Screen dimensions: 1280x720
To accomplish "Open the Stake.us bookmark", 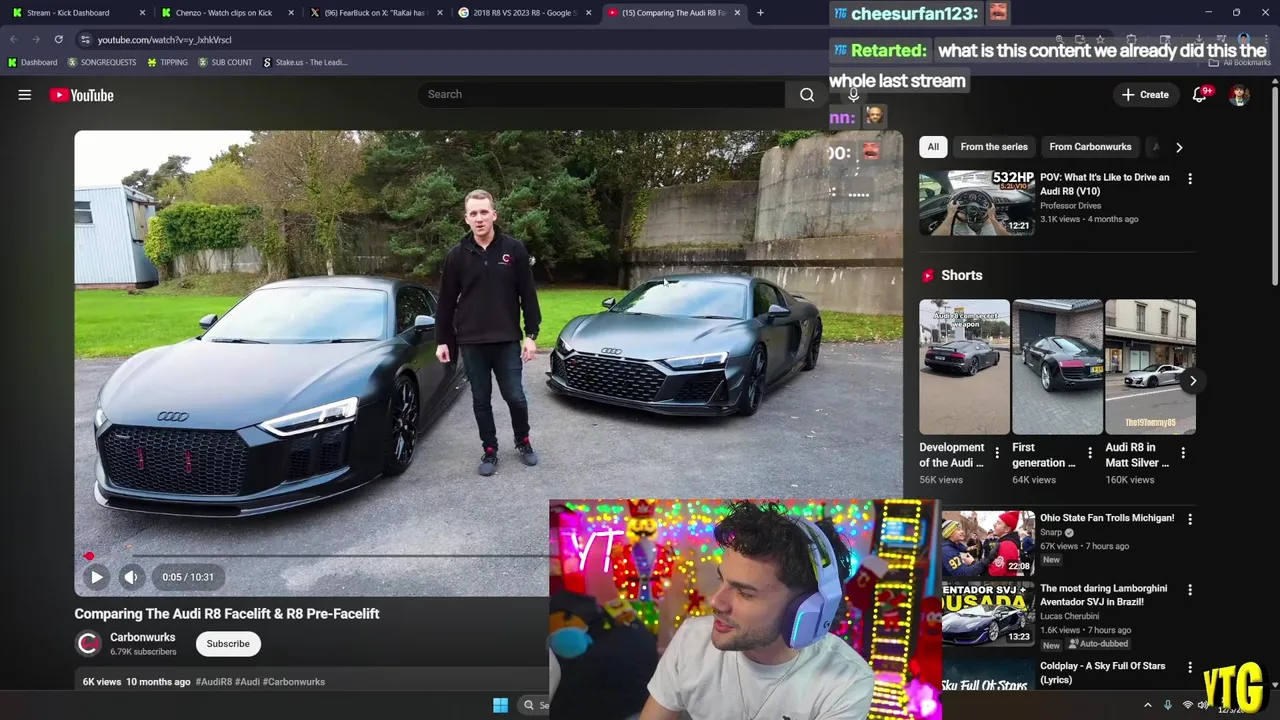I will coord(305,62).
